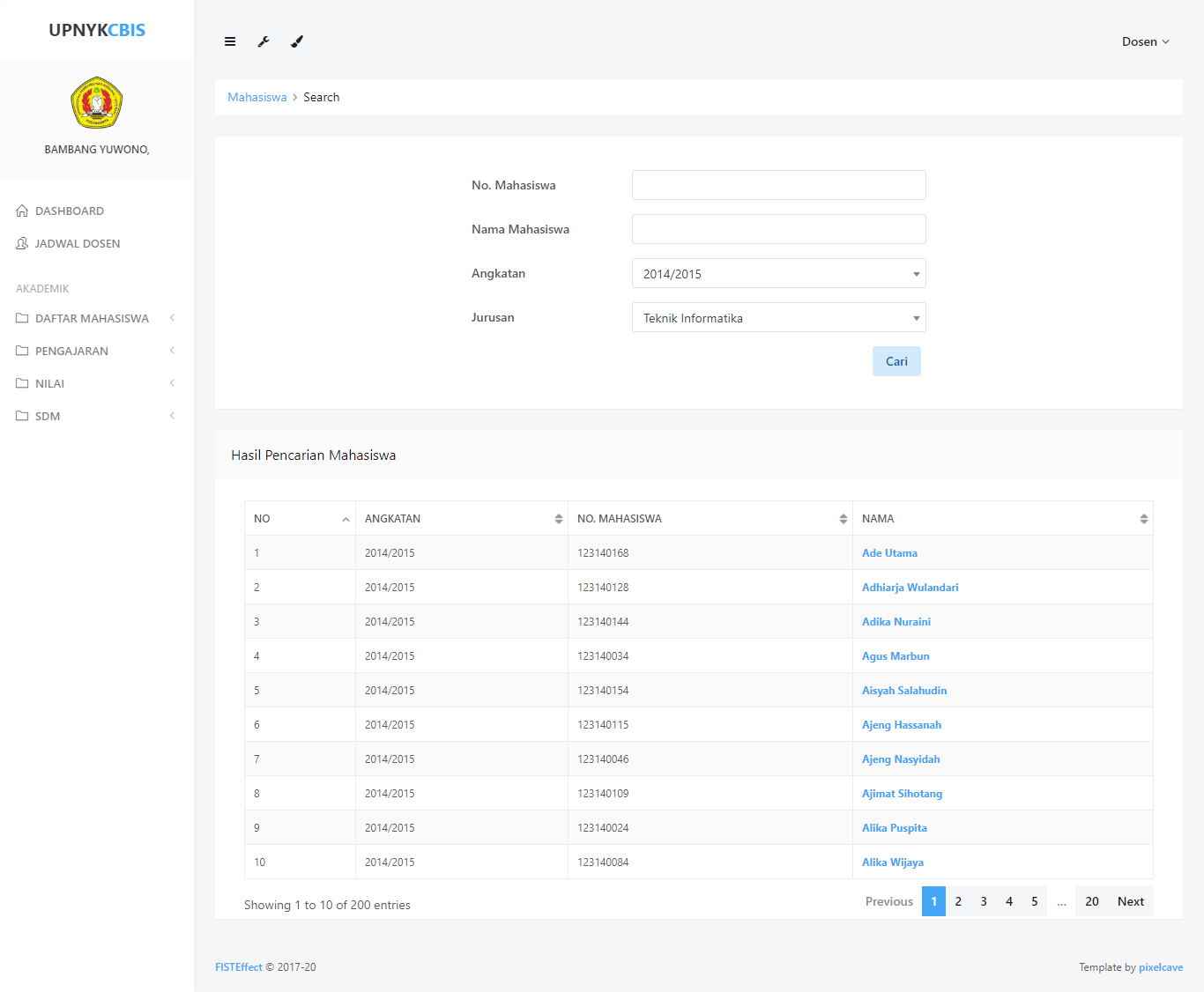
Task: Sort table by NAMA column arrows
Action: [1143, 519]
